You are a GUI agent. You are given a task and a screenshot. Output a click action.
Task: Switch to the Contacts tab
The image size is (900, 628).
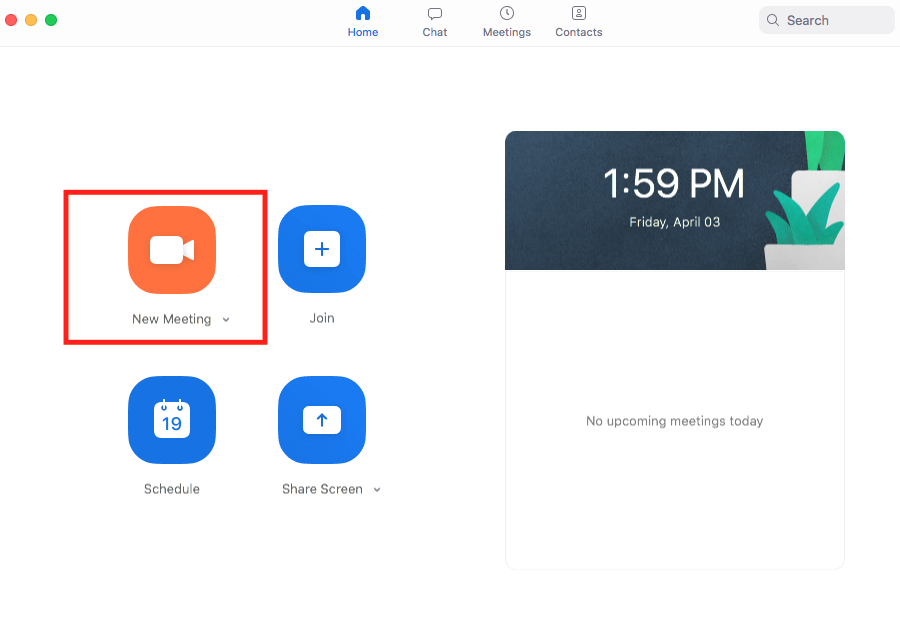click(x=578, y=22)
